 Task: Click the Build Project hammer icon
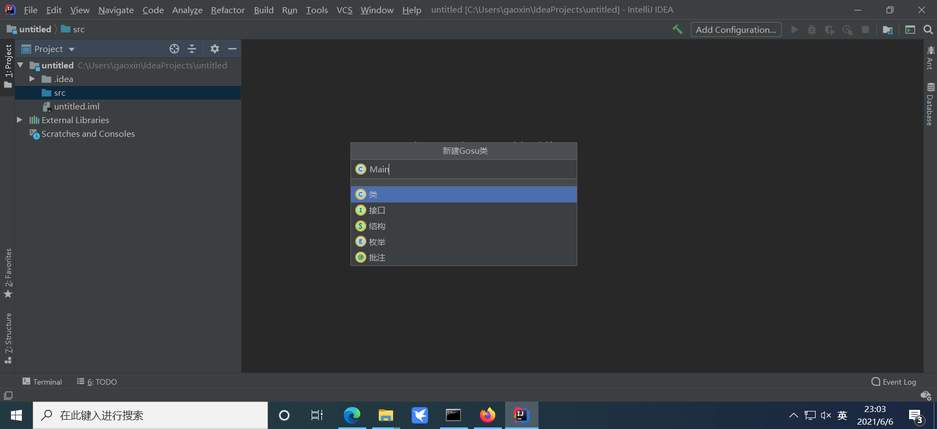pyautogui.click(x=677, y=30)
